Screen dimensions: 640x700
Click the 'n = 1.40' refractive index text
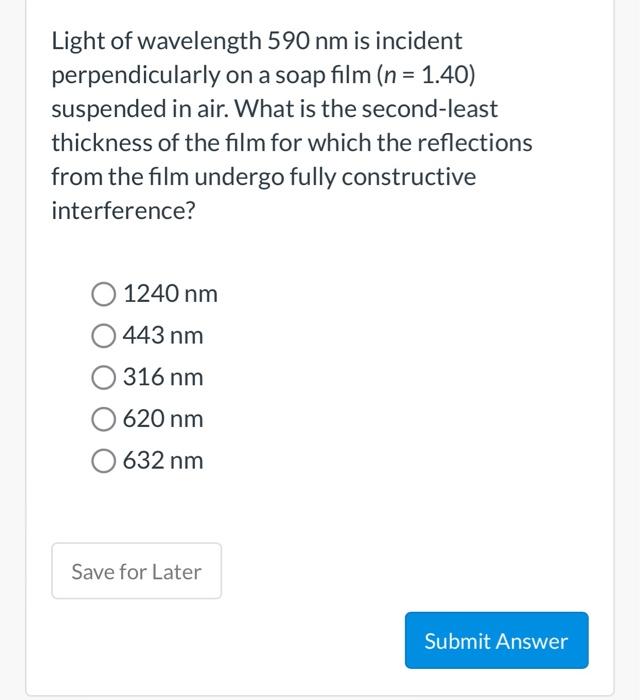(426, 75)
